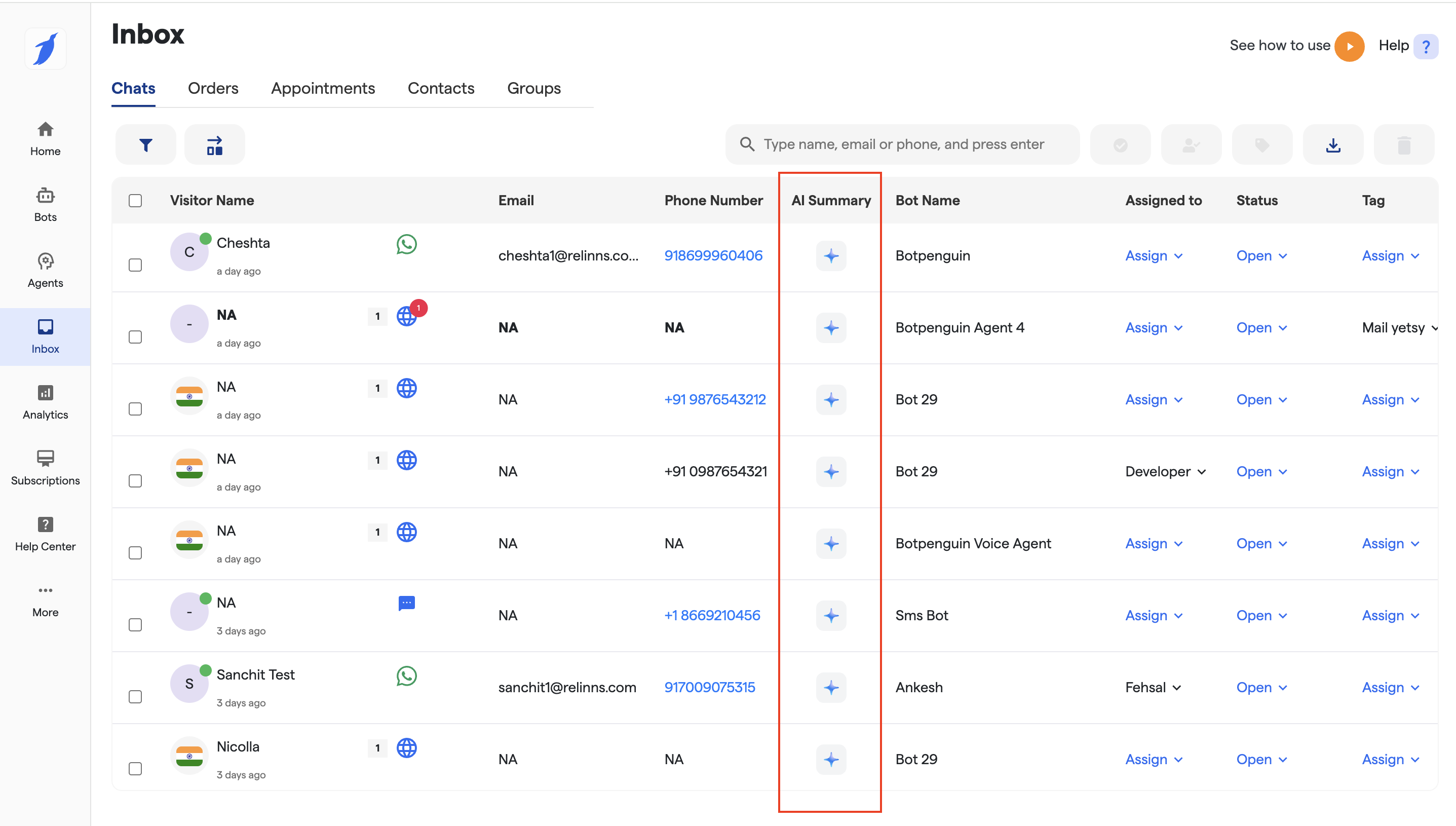Viewport: 1456px width, 826px height.
Task: Click phone number 918699960406 link
Action: coord(713,256)
